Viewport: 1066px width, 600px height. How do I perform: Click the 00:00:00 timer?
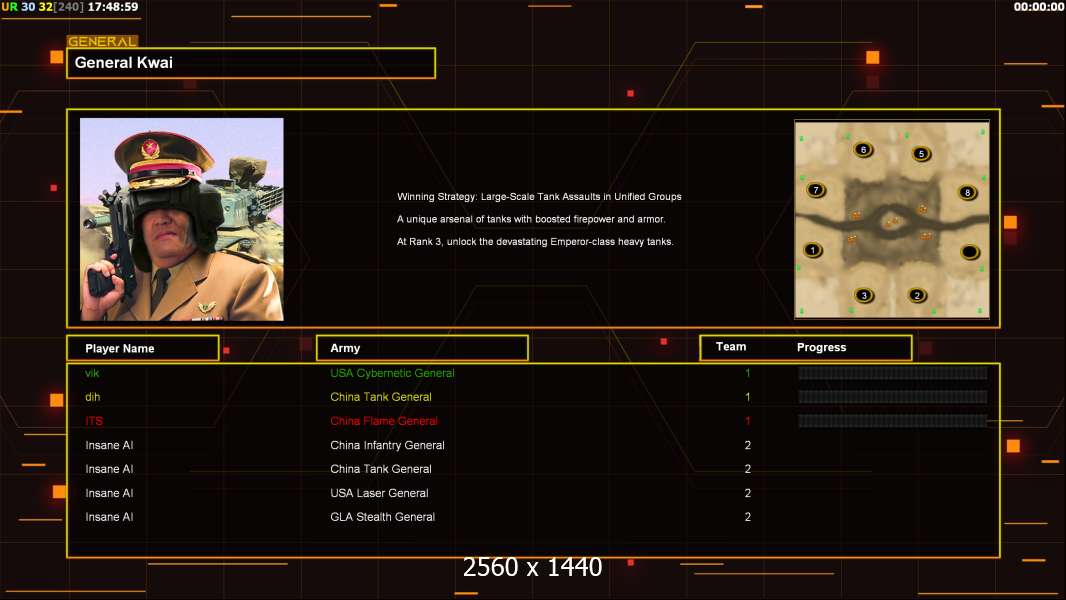(x=1038, y=7)
